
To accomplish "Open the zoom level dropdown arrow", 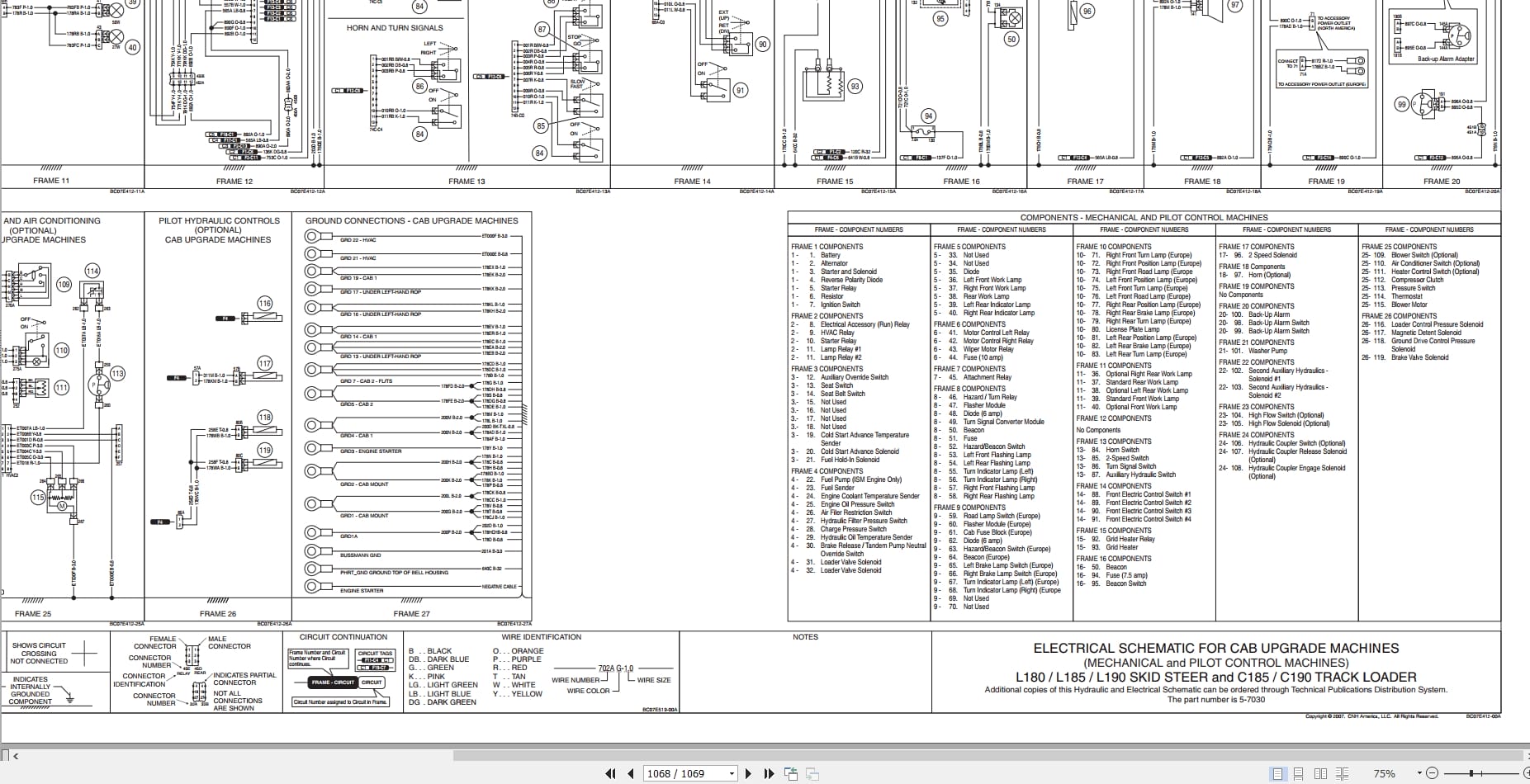I will (x=1419, y=773).
